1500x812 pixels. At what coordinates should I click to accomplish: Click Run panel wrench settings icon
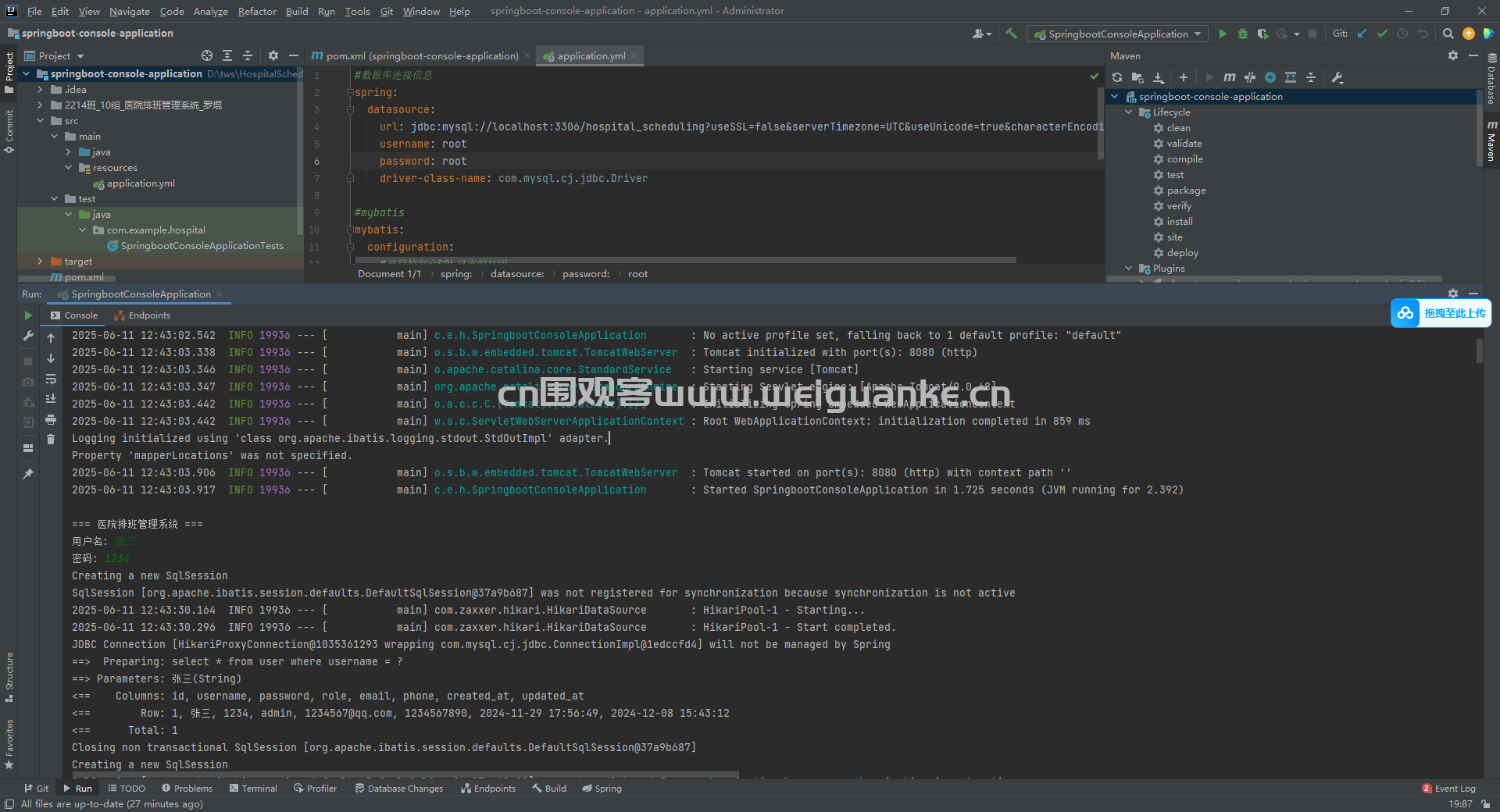click(28, 336)
